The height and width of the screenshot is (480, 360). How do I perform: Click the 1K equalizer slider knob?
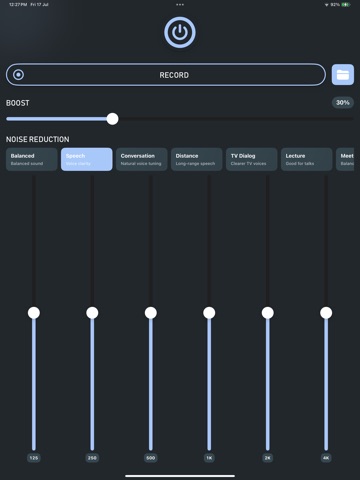pos(209,313)
